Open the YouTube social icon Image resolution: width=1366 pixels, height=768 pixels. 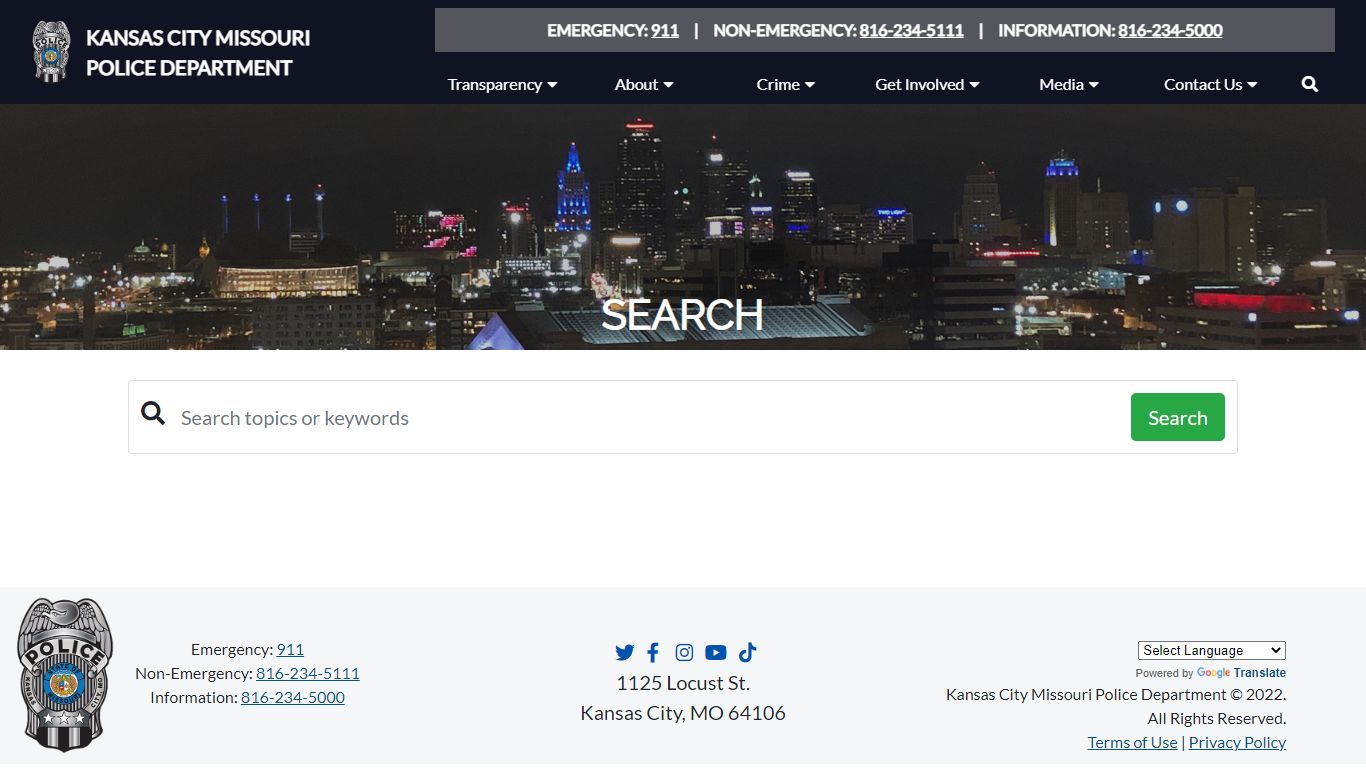click(x=716, y=653)
